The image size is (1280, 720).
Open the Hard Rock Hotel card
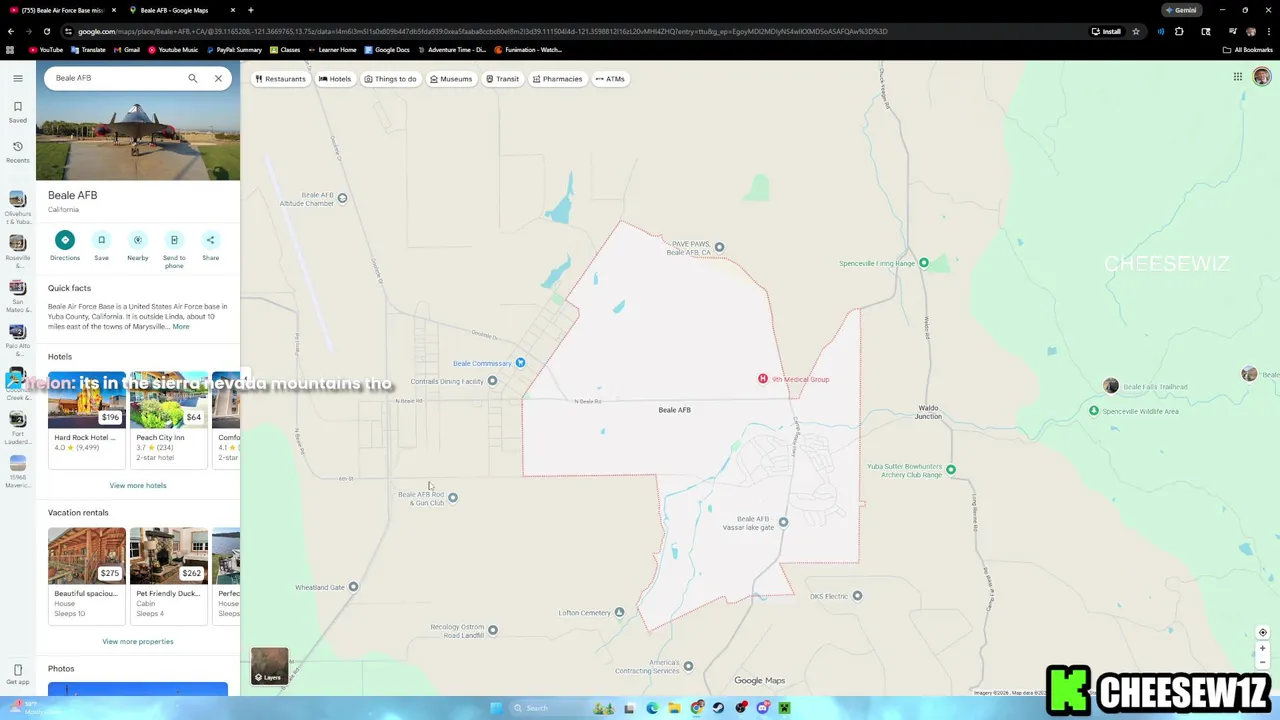[x=87, y=419]
